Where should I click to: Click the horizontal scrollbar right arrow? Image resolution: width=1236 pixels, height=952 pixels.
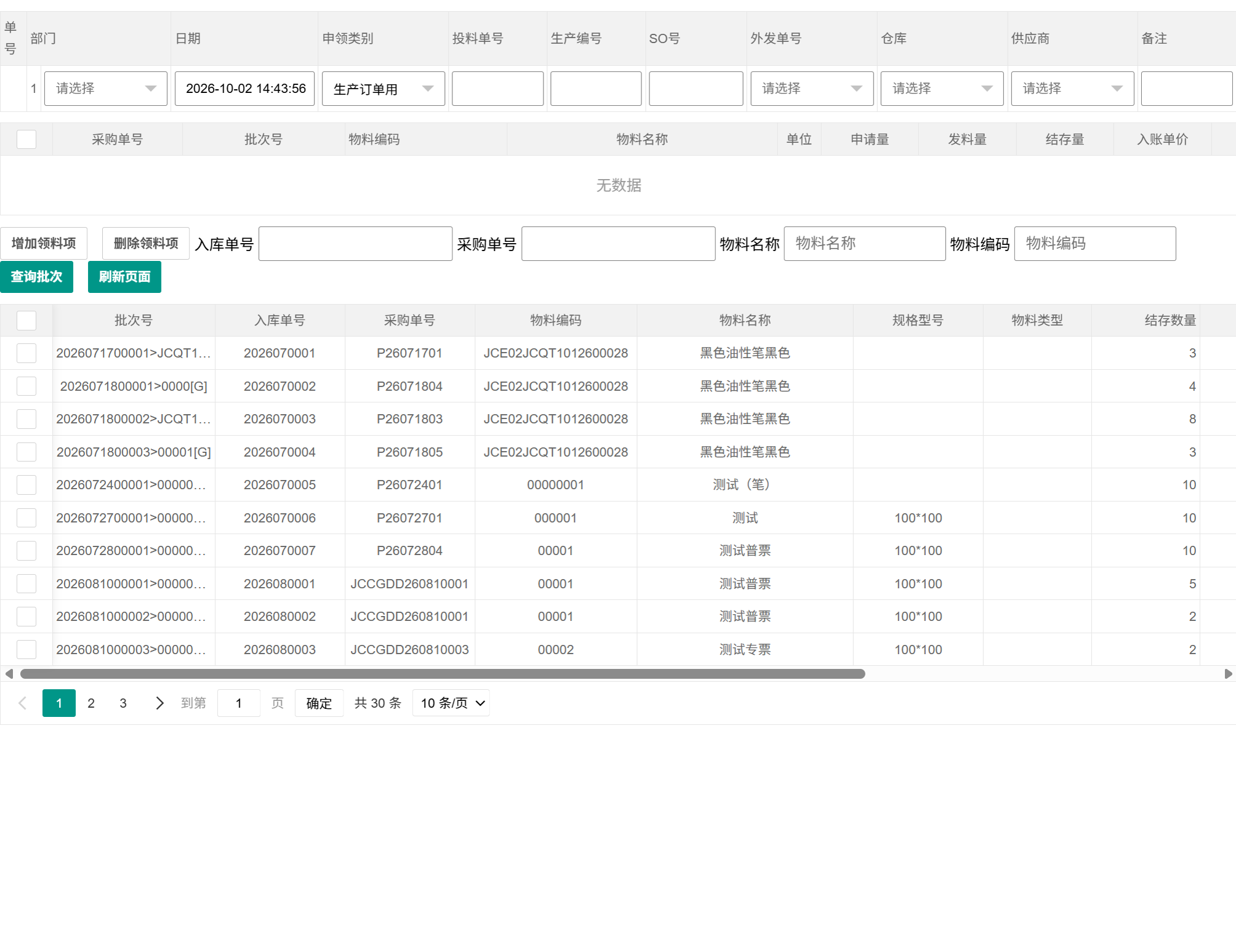coord(1228,674)
